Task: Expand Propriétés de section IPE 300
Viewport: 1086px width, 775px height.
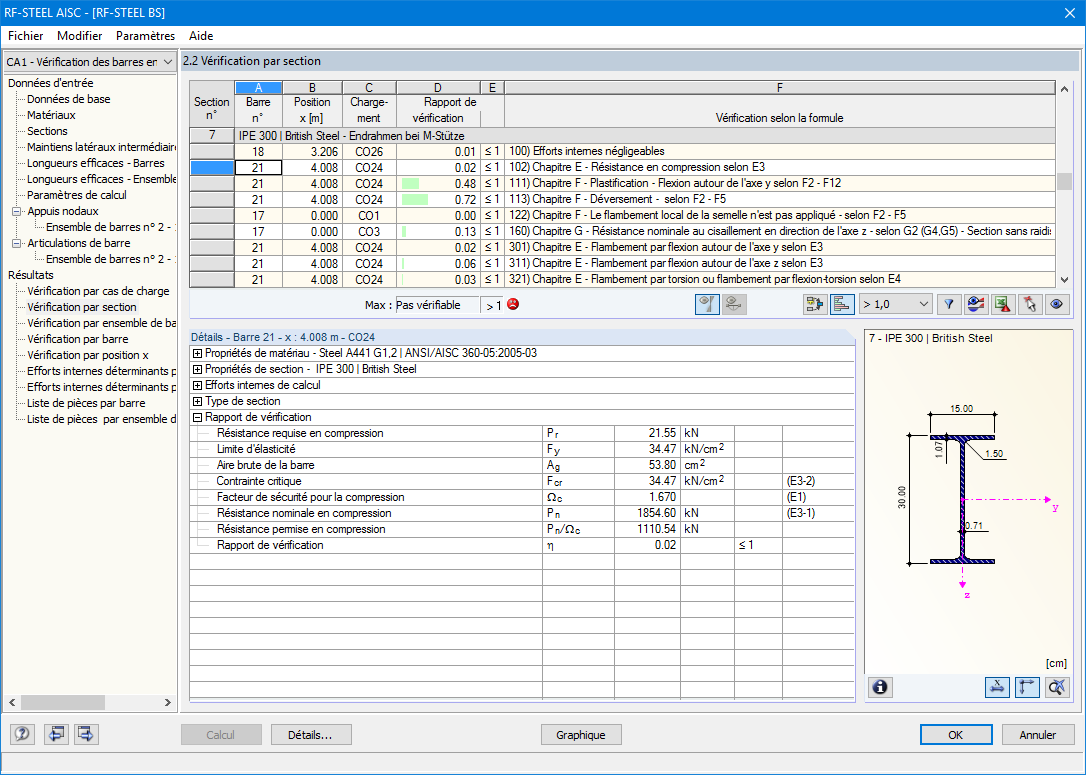Action: [197, 369]
